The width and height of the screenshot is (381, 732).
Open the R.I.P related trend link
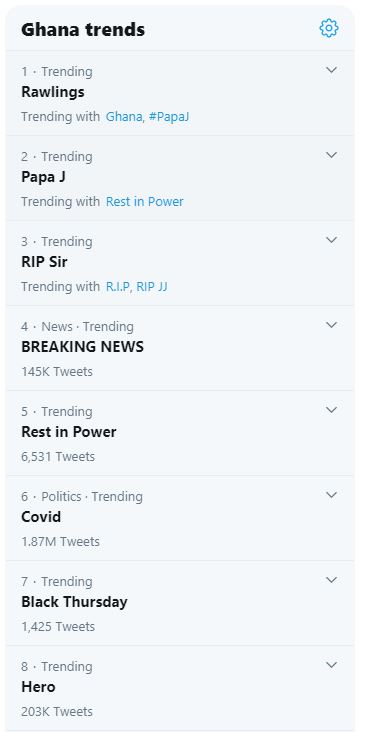(x=118, y=287)
